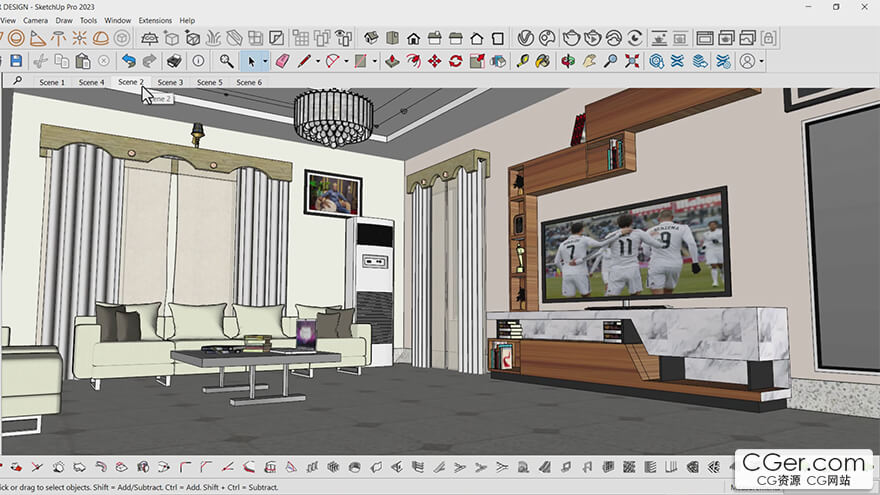Click the scene search magnifier button

pyautogui.click(x=17, y=81)
